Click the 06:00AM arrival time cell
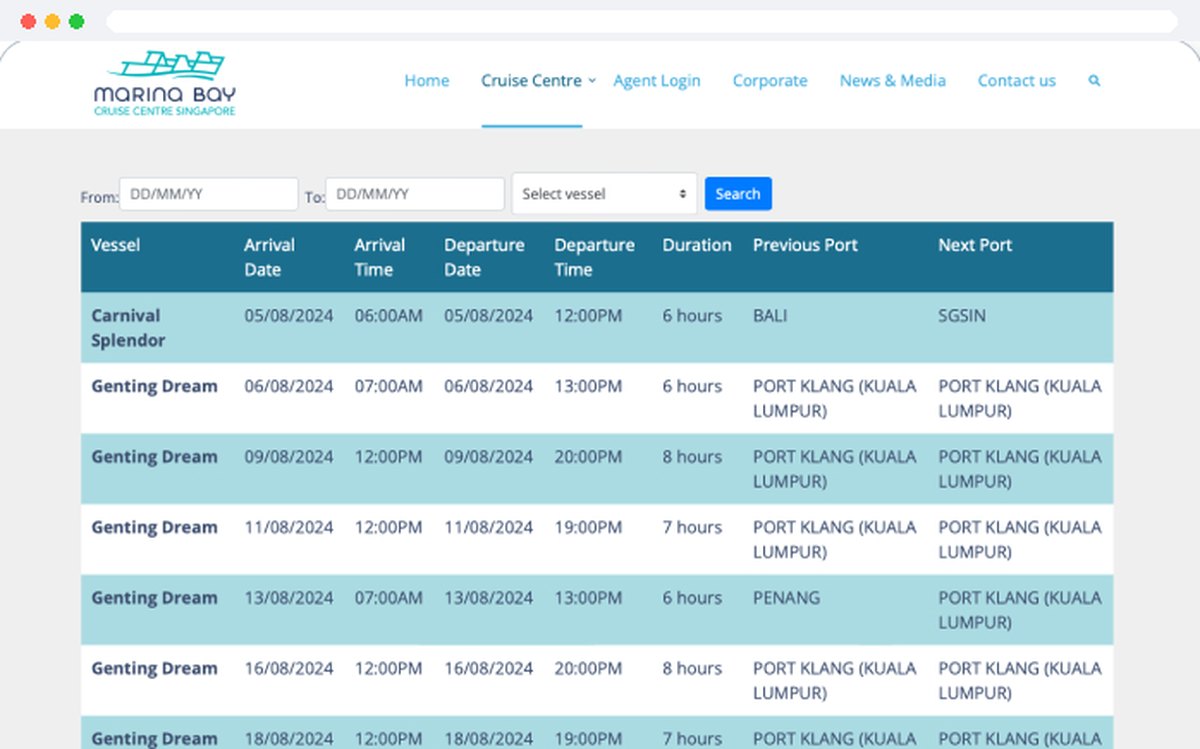 (388, 316)
